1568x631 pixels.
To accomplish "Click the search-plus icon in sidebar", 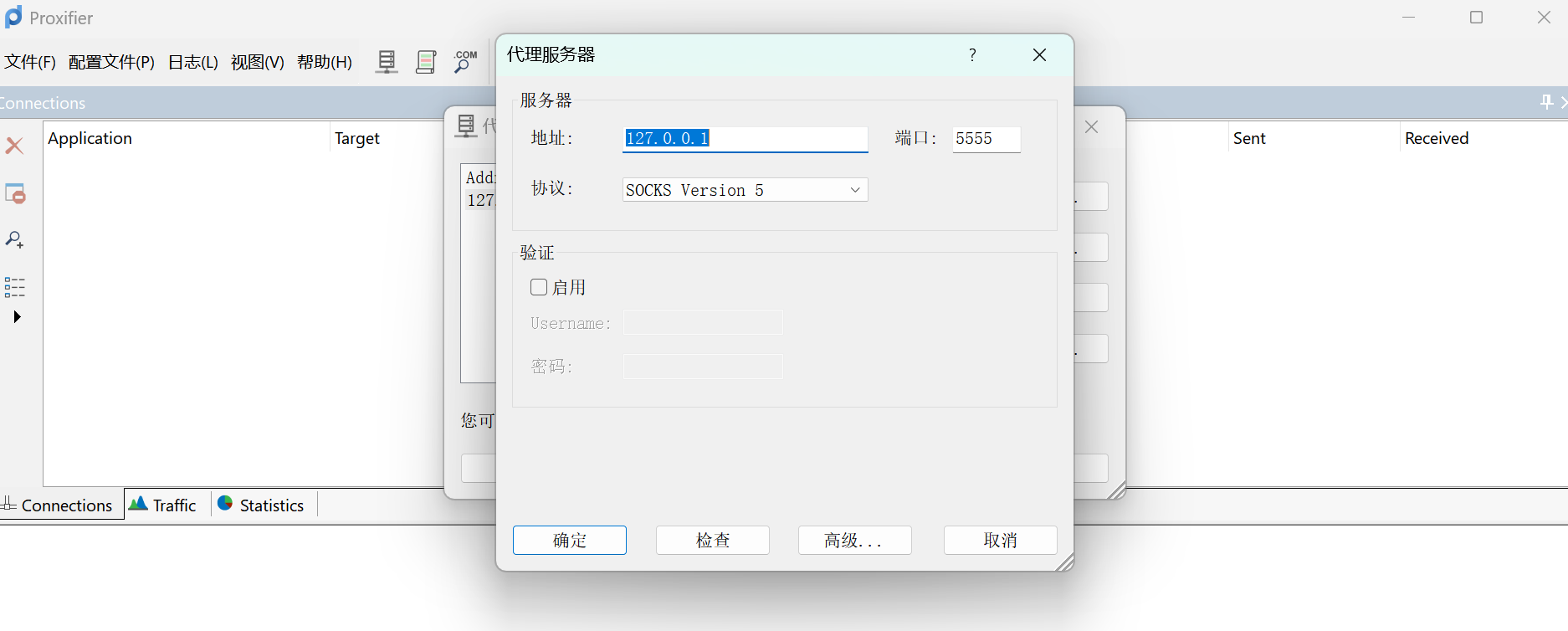I will click(15, 240).
